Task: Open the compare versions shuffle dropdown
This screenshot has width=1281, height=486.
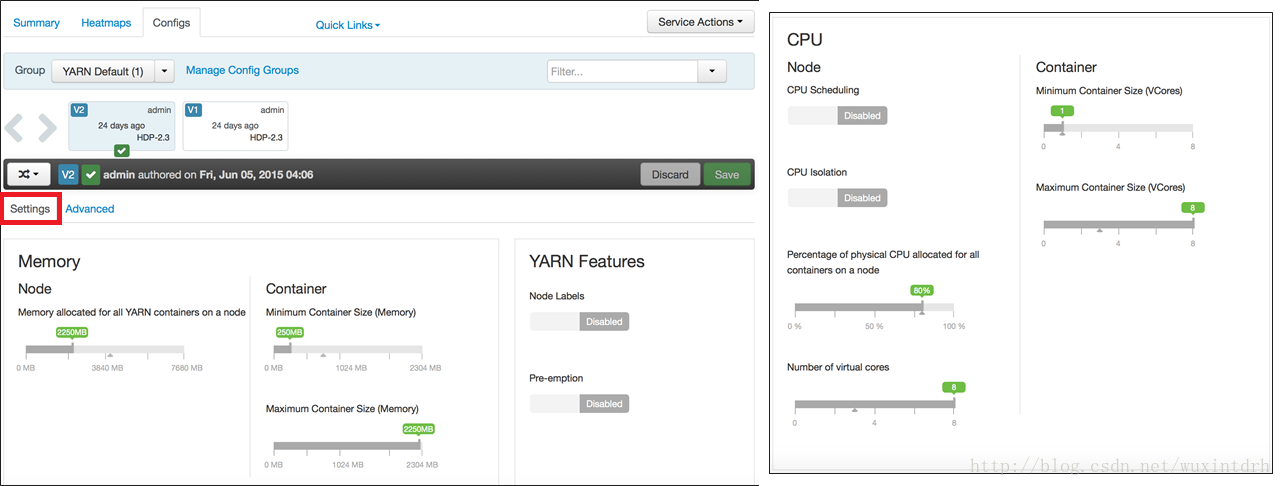Action: [29, 174]
